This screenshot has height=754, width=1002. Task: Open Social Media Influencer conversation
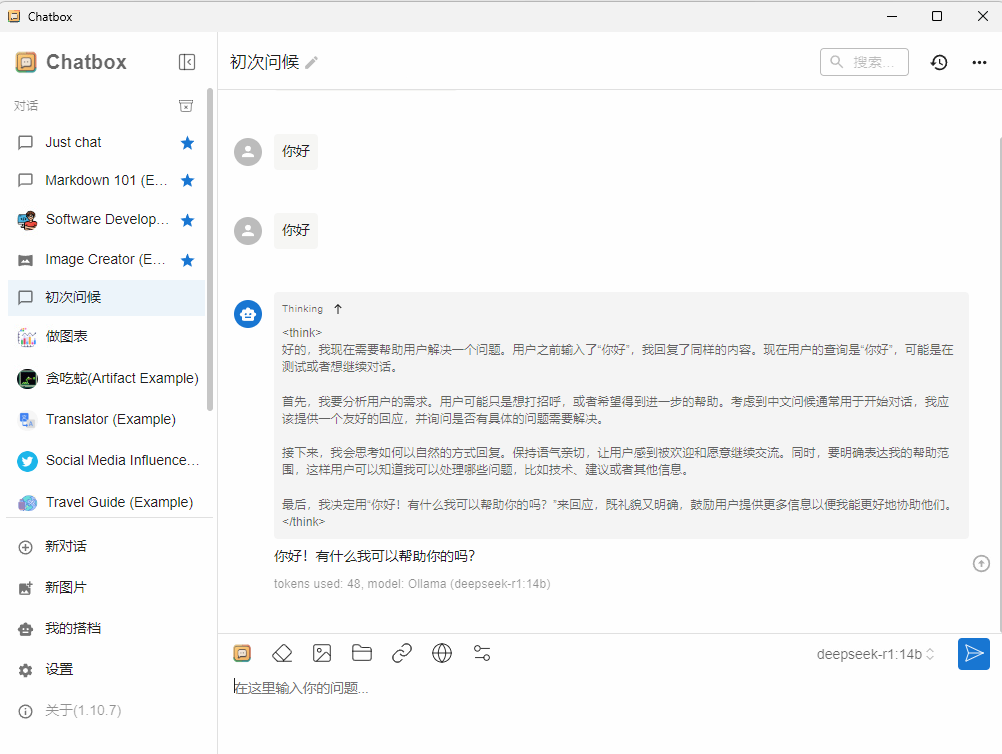[106, 460]
